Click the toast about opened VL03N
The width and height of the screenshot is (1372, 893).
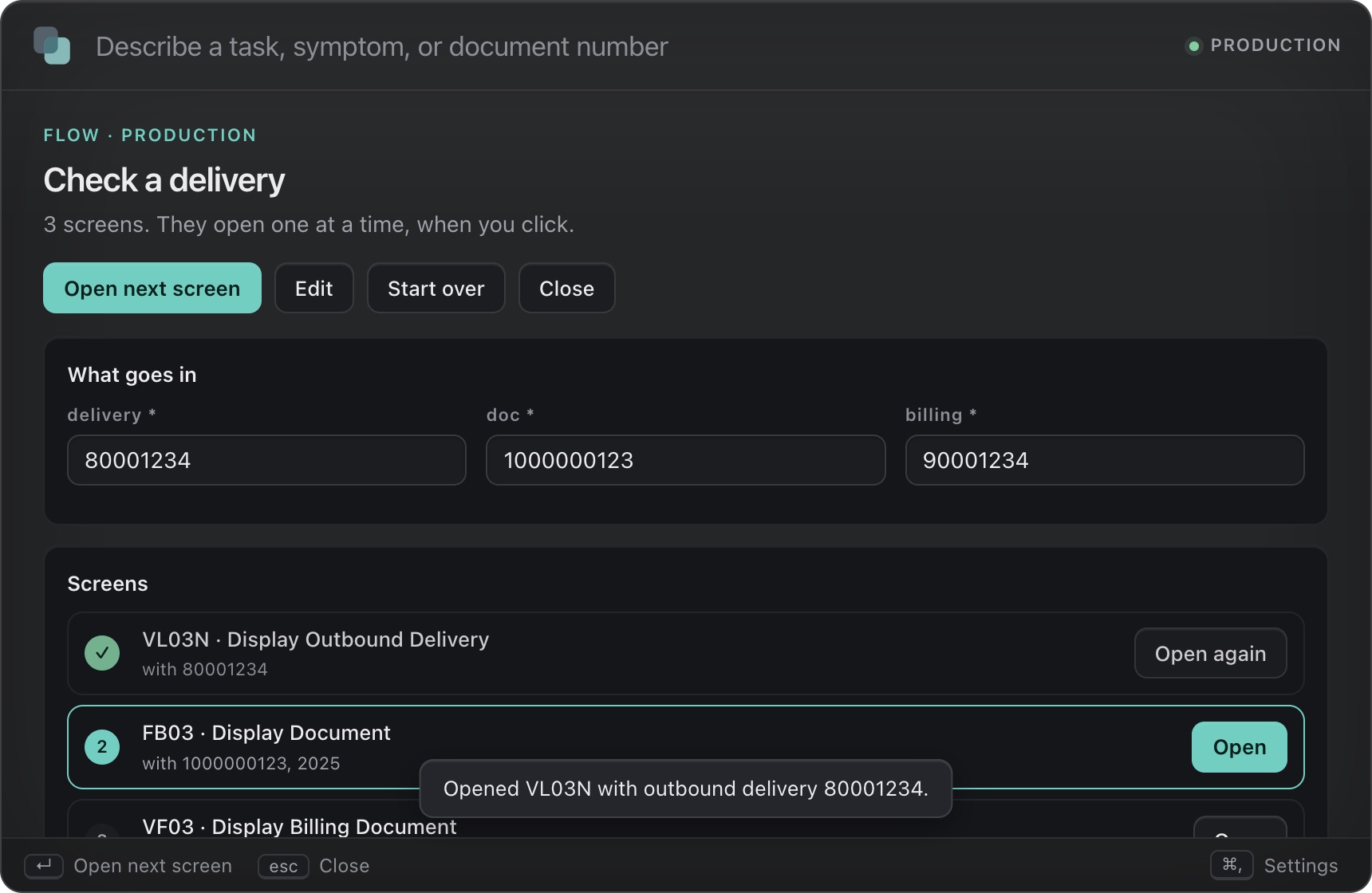click(686, 789)
